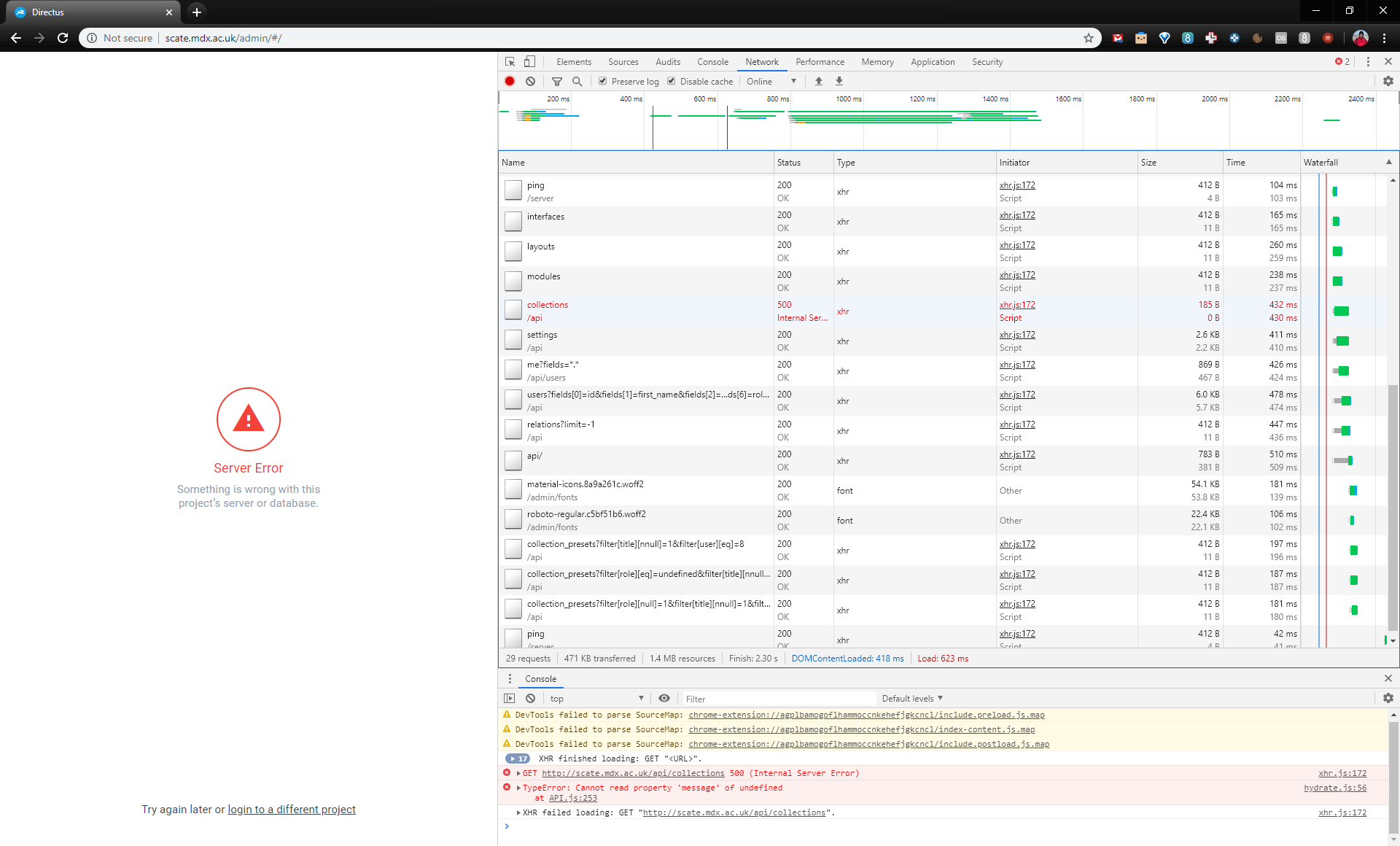Viewport: 1400px width, 846px height.
Task: Toggle the Preserve log checkbox
Action: [603, 81]
